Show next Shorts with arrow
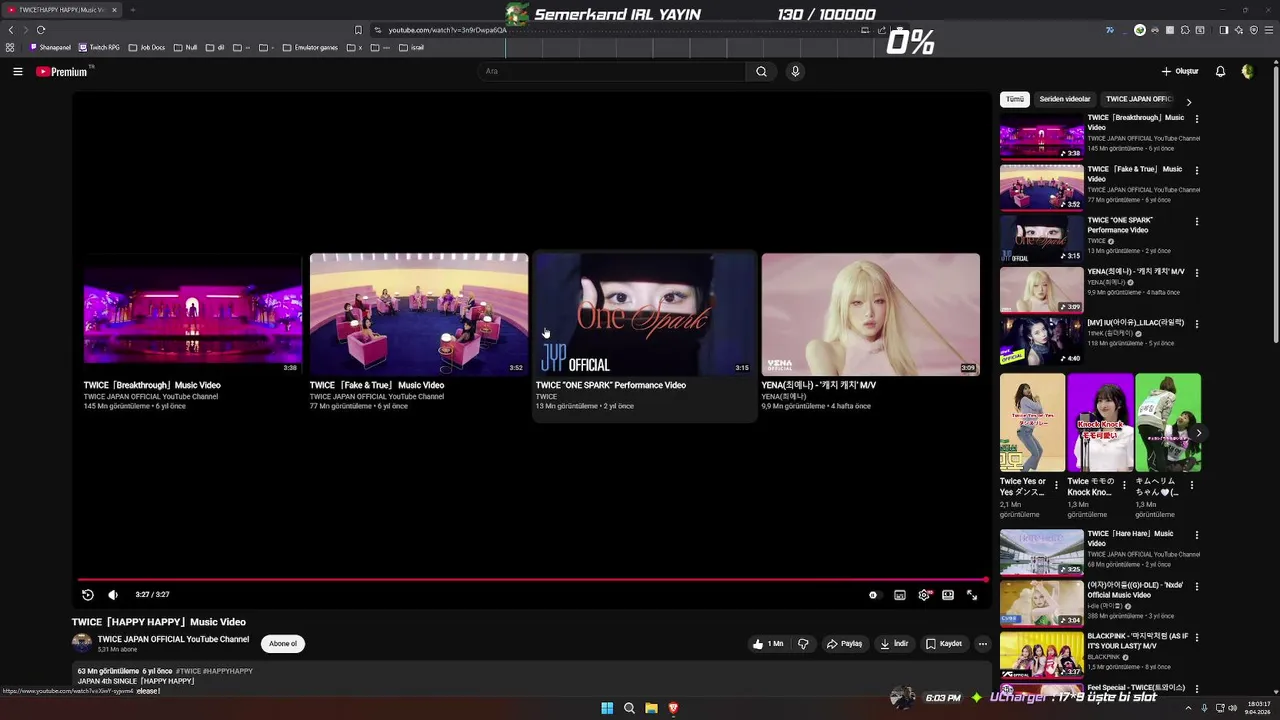This screenshot has height=720, width=1280. tap(1198, 433)
